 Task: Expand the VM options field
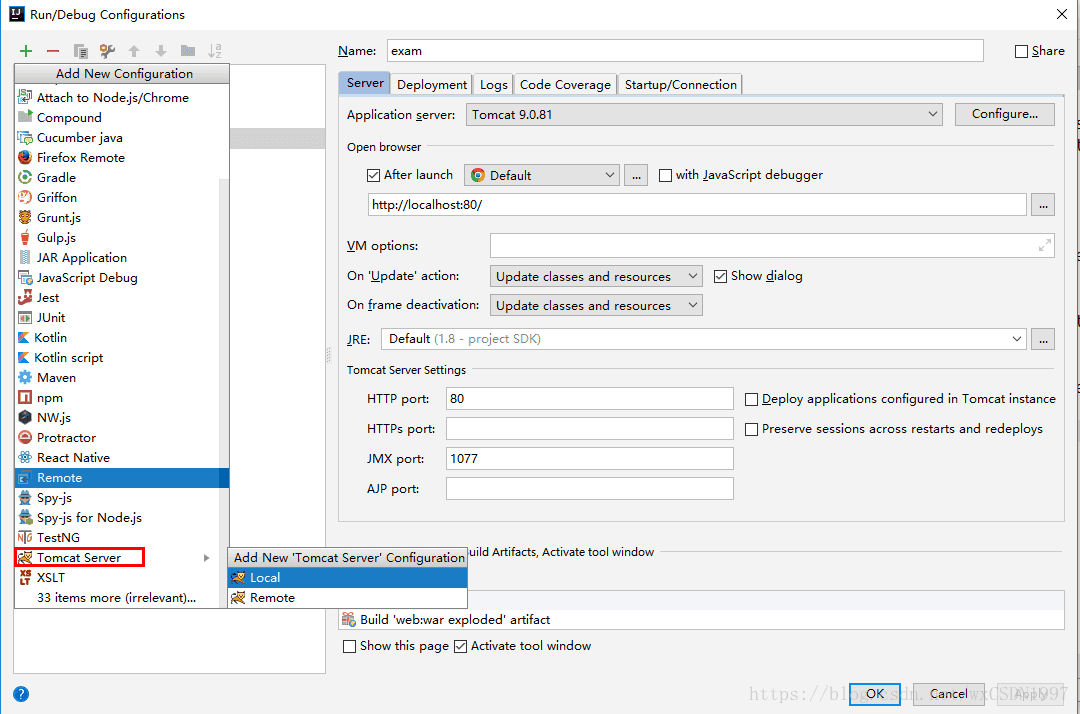click(x=1045, y=245)
